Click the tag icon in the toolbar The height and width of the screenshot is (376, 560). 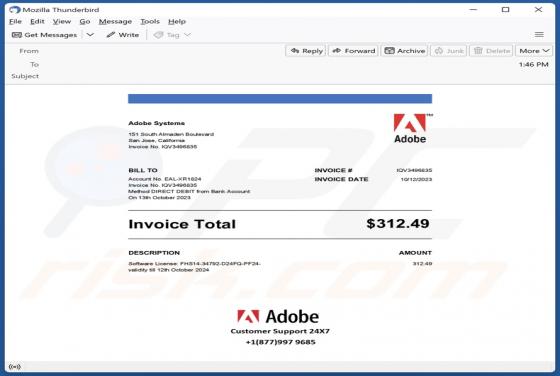pos(158,35)
